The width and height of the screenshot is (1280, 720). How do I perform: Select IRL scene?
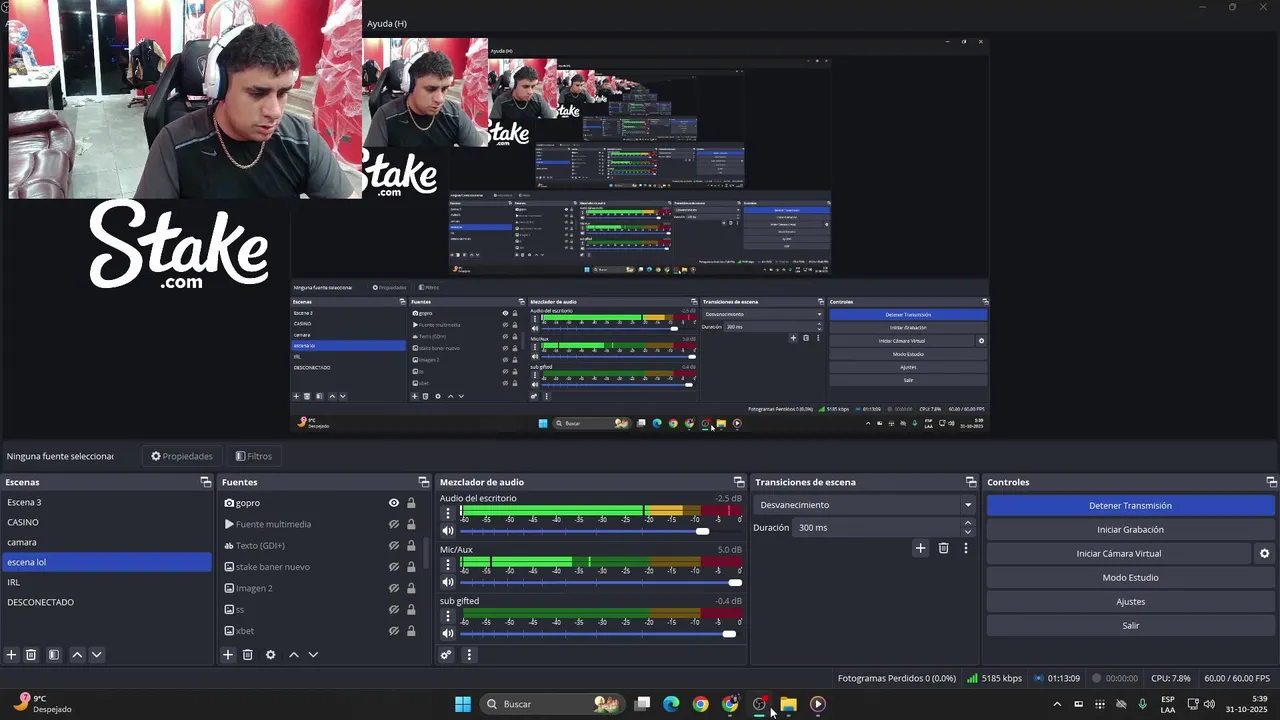point(107,582)
